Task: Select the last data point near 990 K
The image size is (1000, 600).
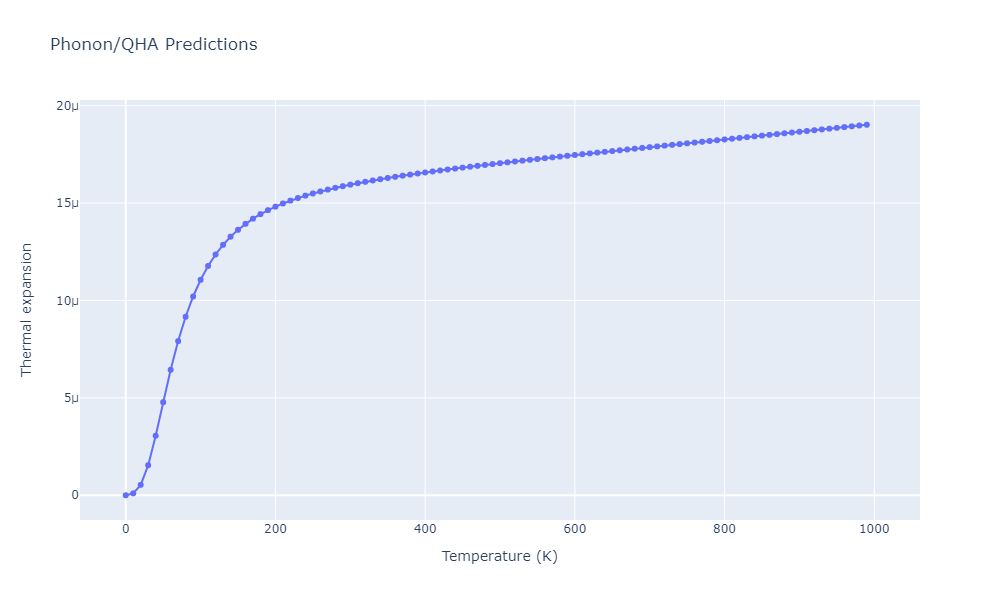Action: (867, 125)
